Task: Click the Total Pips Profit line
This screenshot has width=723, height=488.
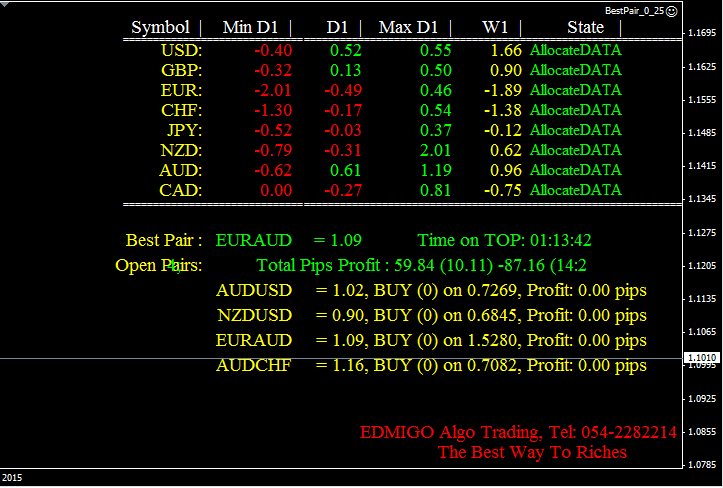Action: 421,265
